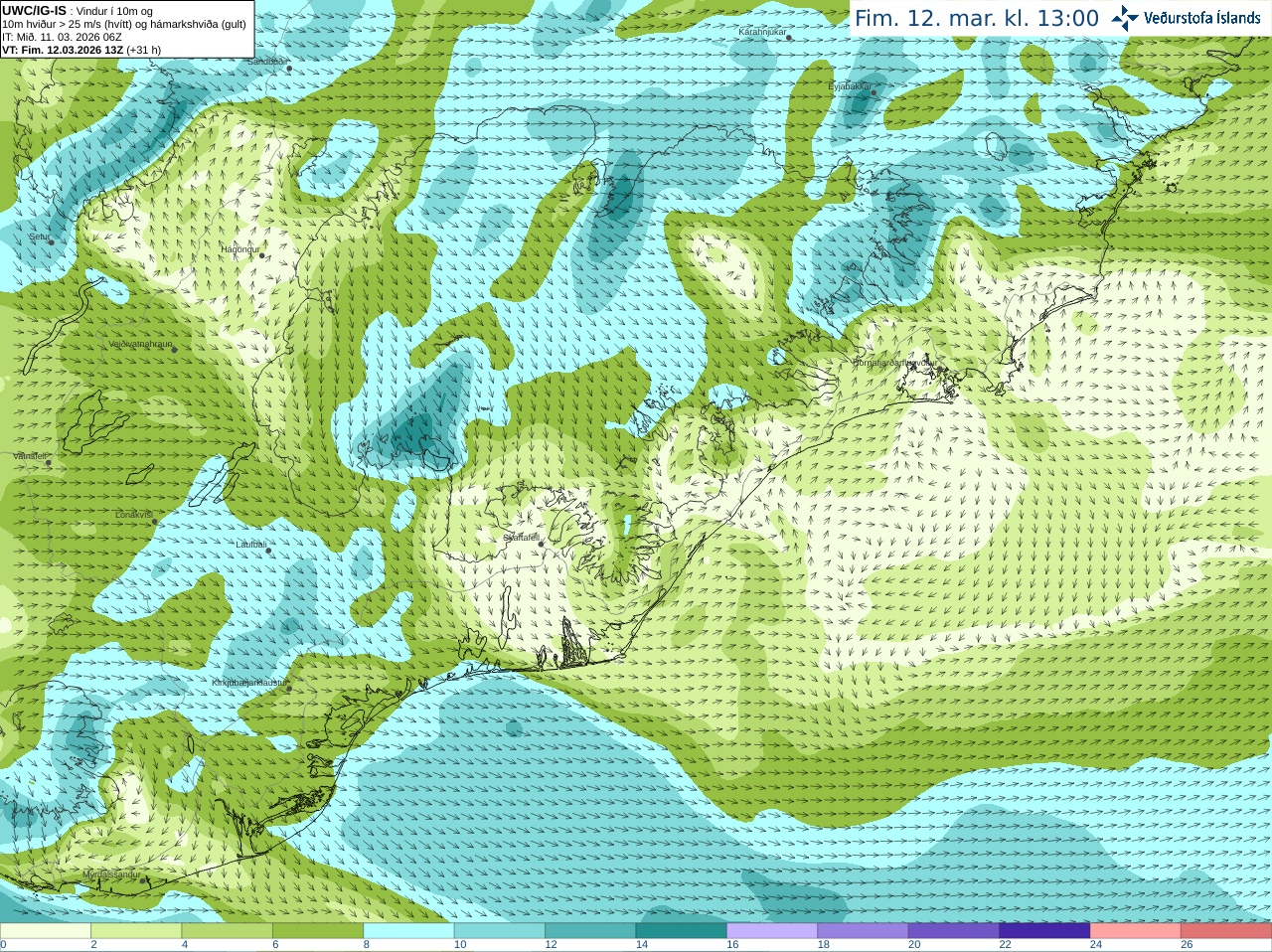The width and height of the screenshot is (1272, 952).
Task: Select the Eyjabakkar station marker
Action: coord(874,91)
